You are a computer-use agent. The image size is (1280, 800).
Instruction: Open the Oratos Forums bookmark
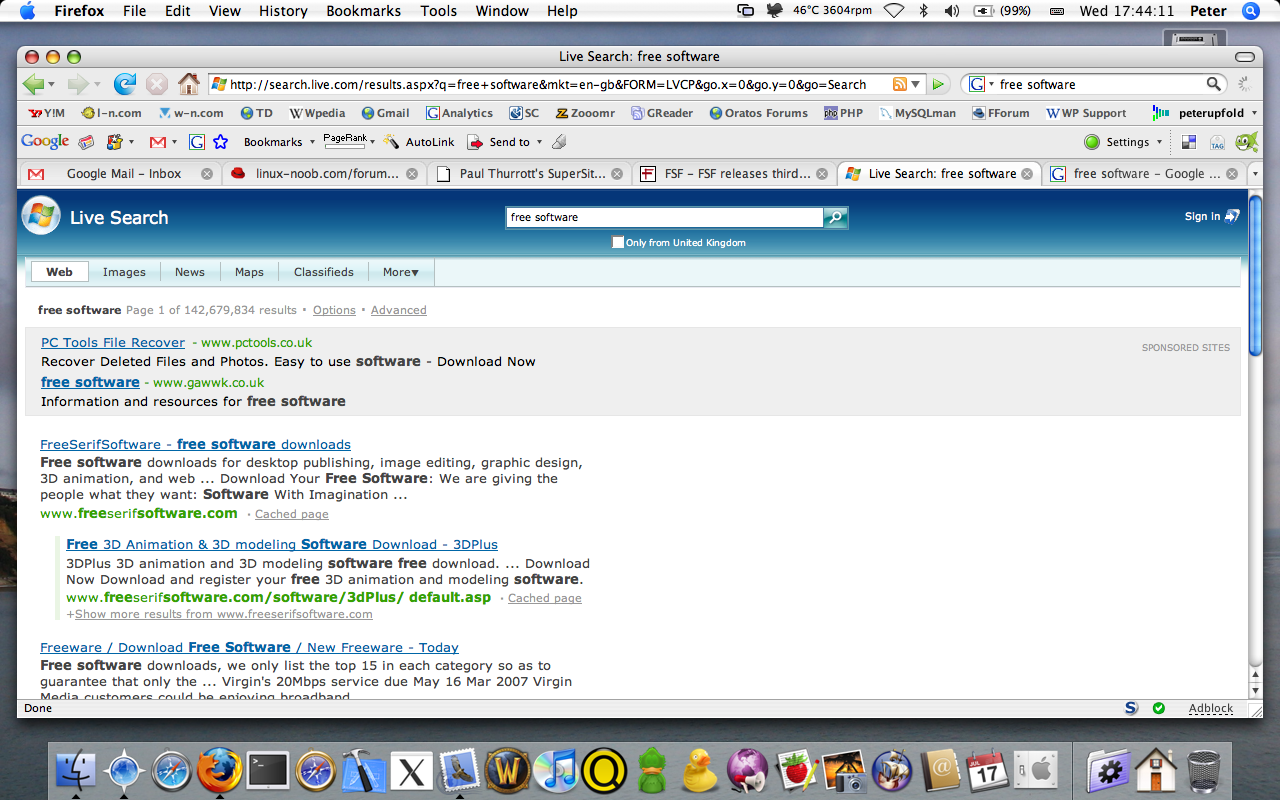[758, 113]
